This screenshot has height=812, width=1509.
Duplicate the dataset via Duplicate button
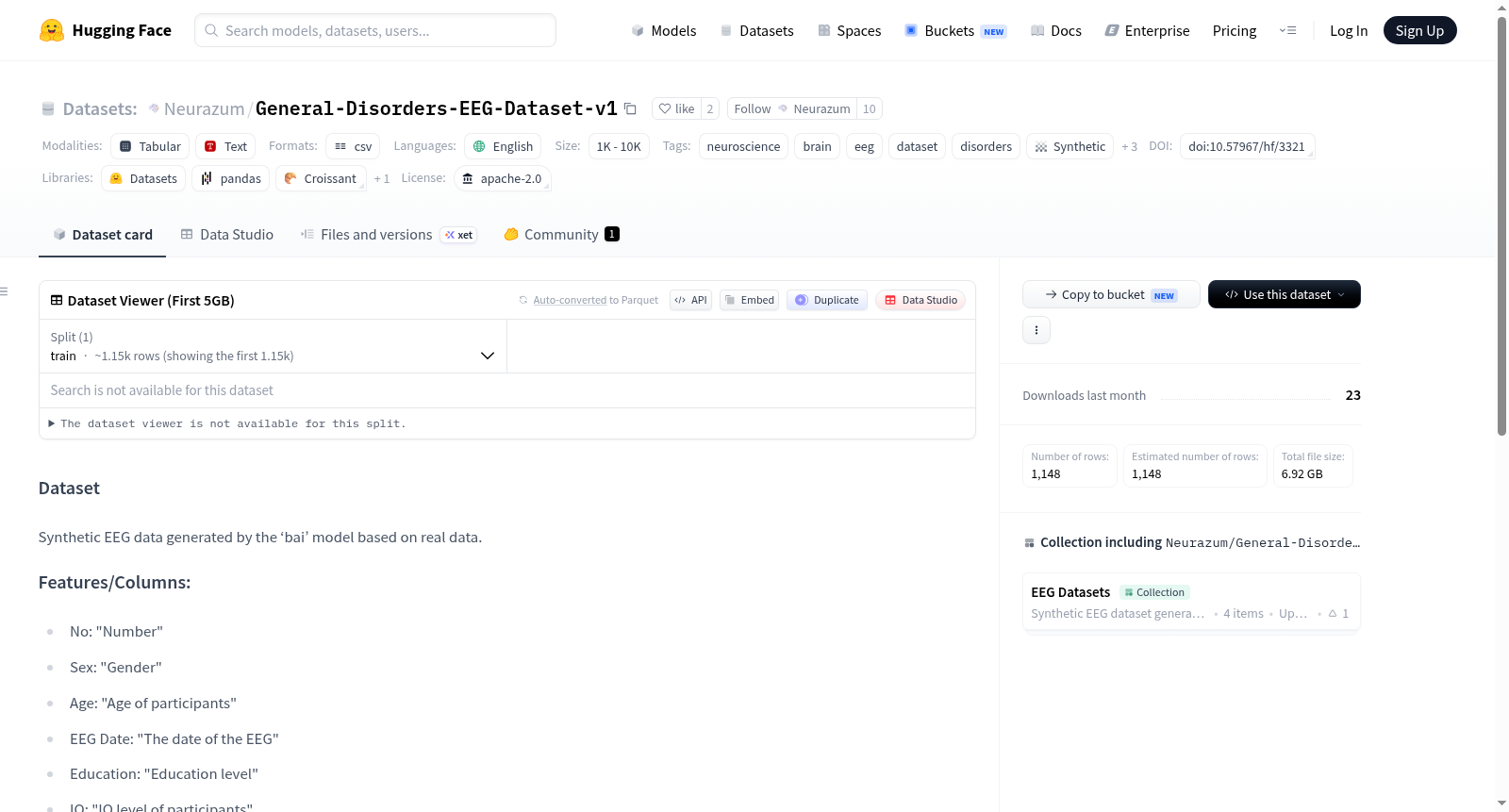coord(827,300)
